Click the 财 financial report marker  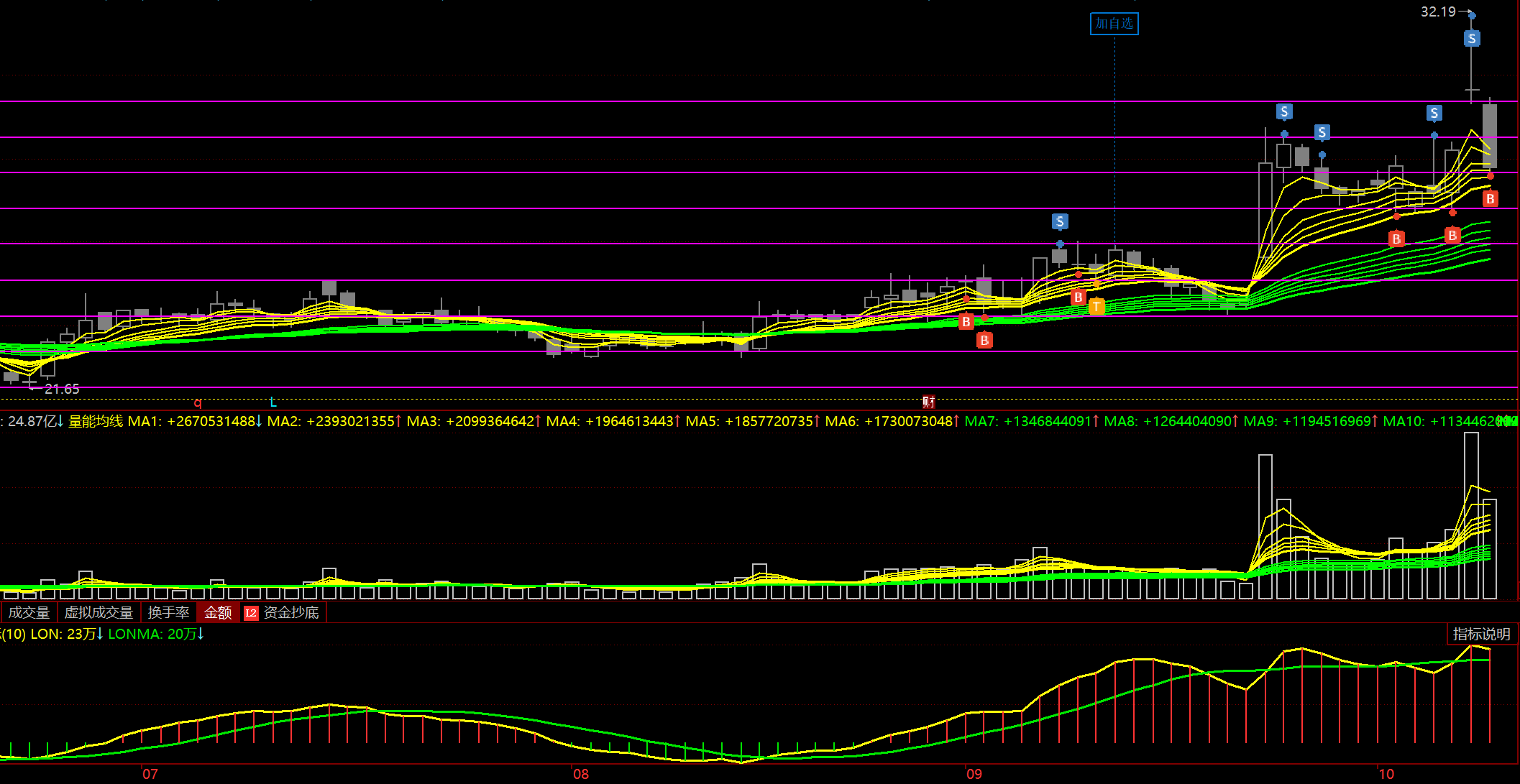928,402
